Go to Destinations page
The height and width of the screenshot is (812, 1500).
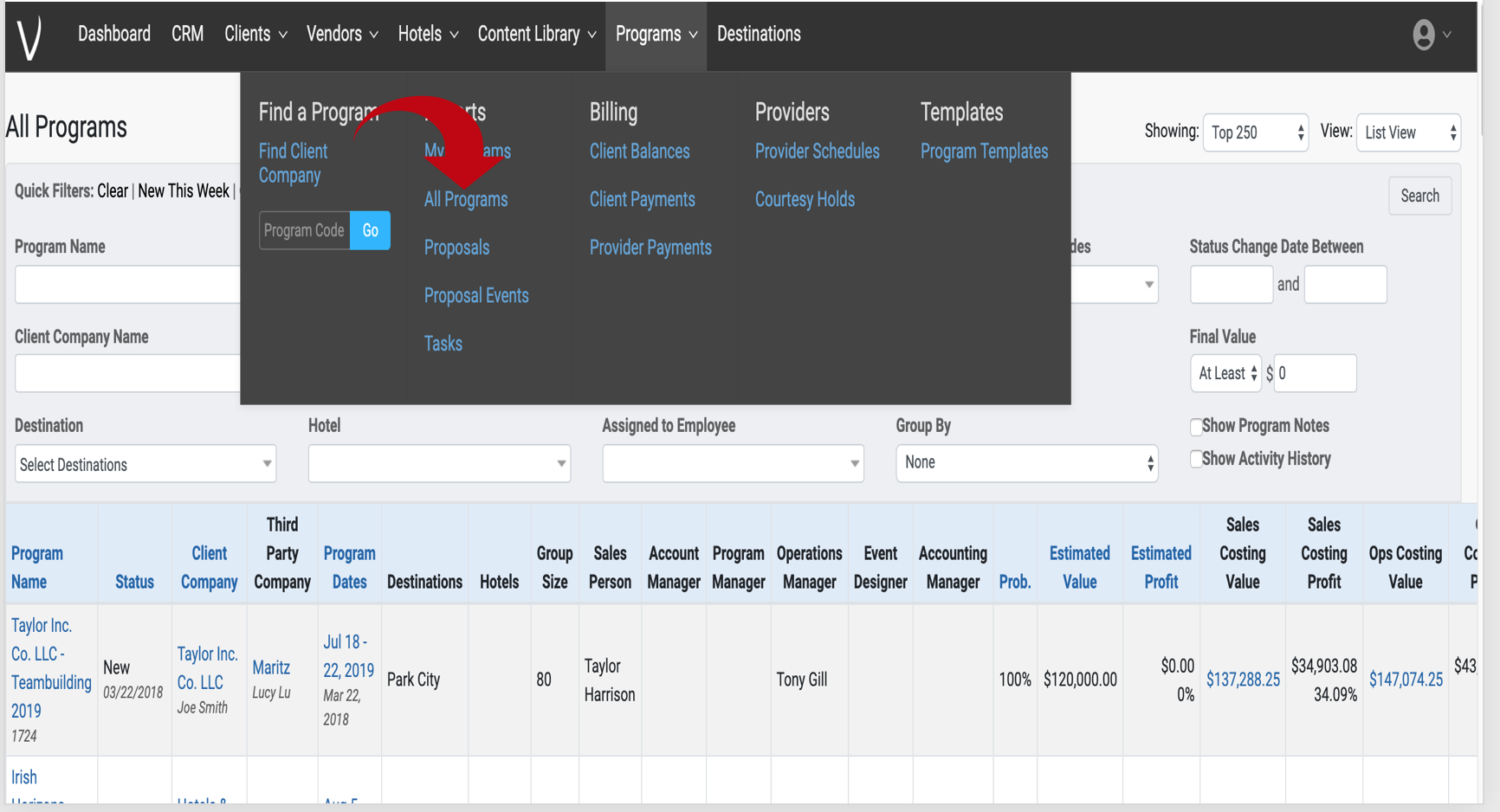pos(759,34)
